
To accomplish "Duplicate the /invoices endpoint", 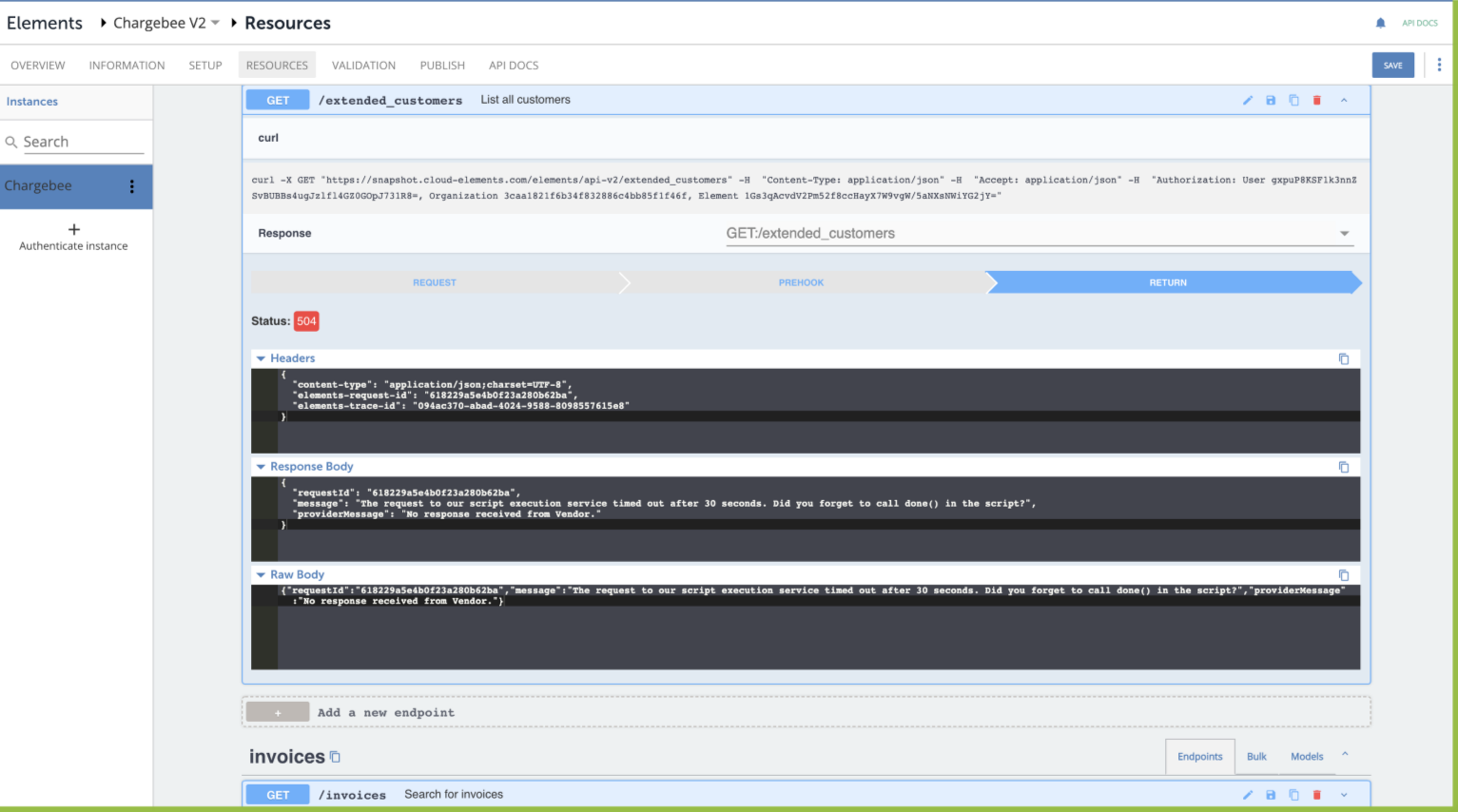I will [1293, 795].
